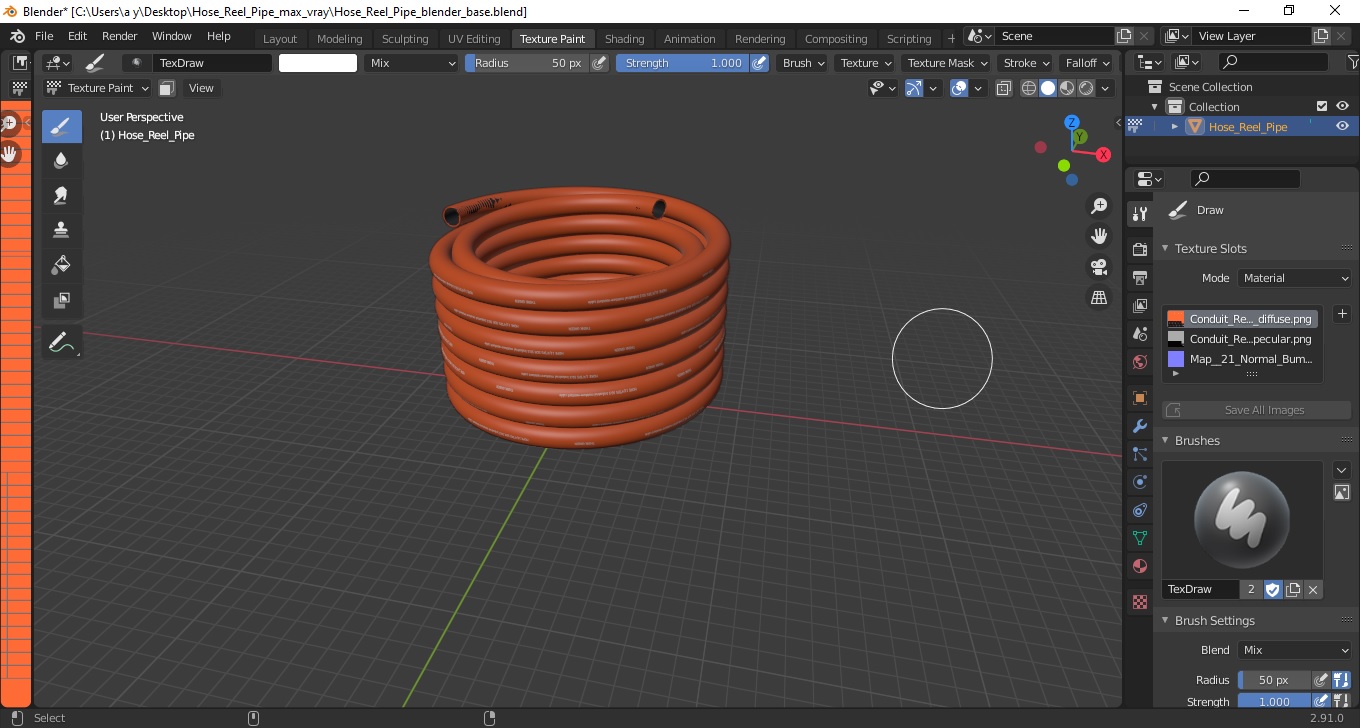Click the zoom magnifier viewport icon
The image size is (1360, 728).
(1099, 206)
